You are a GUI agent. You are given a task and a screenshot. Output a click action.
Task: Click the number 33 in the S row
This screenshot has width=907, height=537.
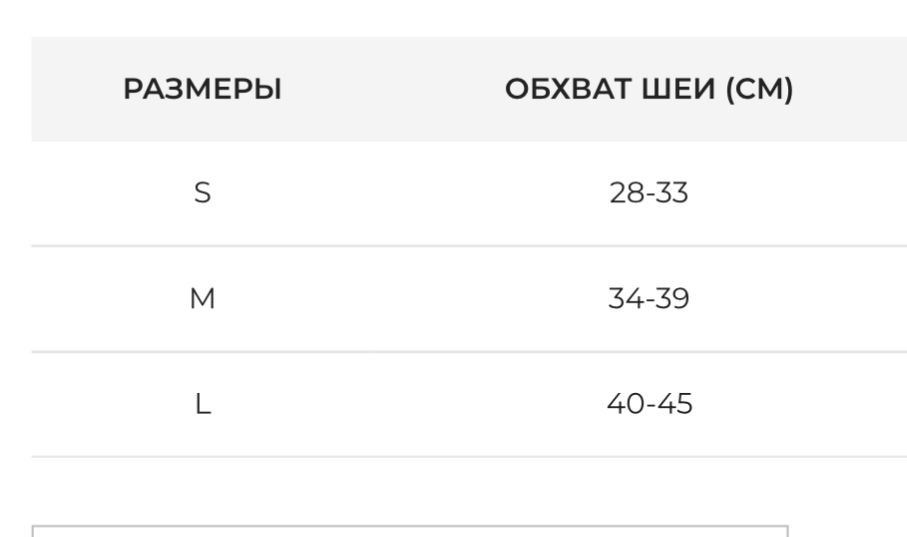click(x=674, y=193)
